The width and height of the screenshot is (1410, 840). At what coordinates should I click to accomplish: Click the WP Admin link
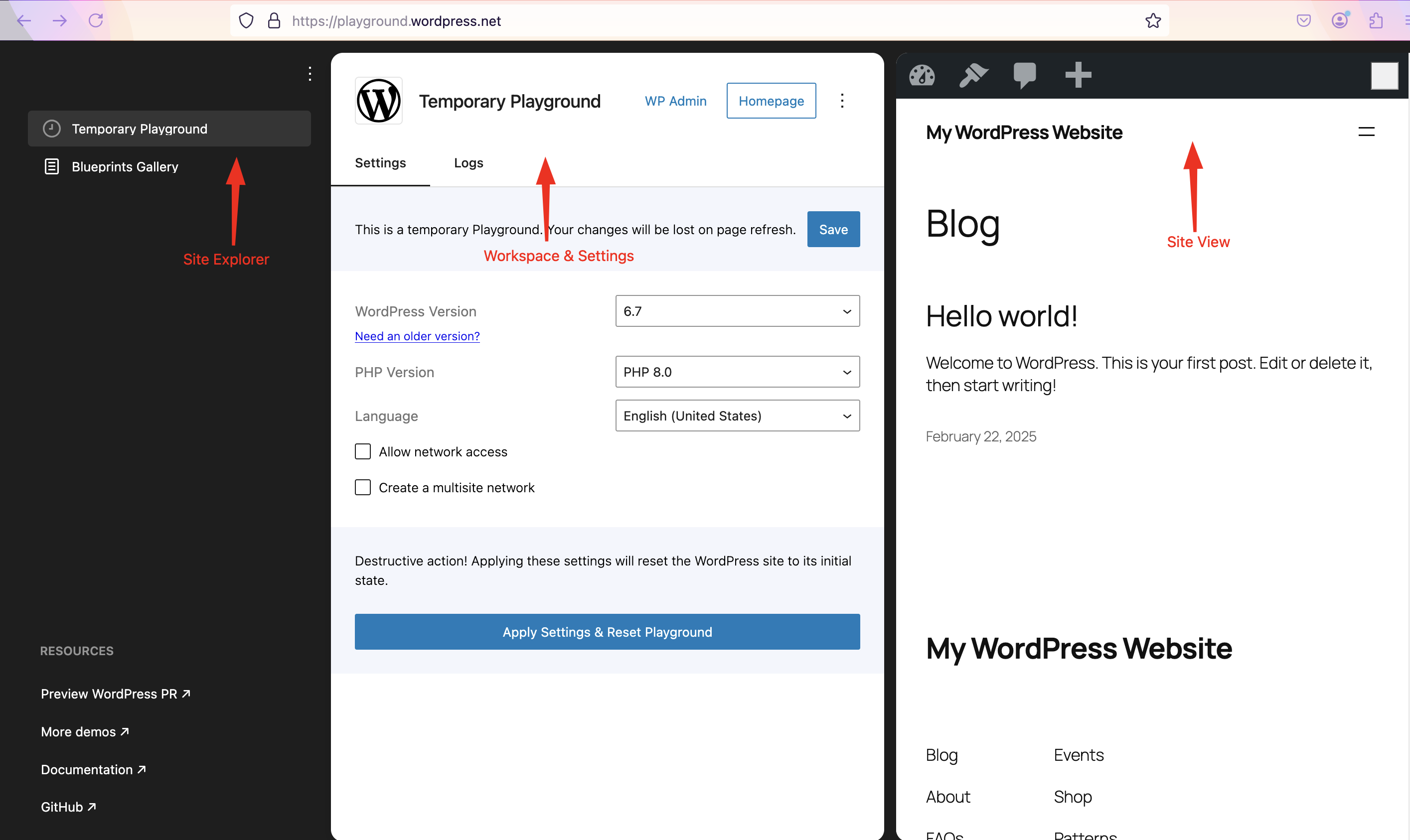(x=675, y=101)
